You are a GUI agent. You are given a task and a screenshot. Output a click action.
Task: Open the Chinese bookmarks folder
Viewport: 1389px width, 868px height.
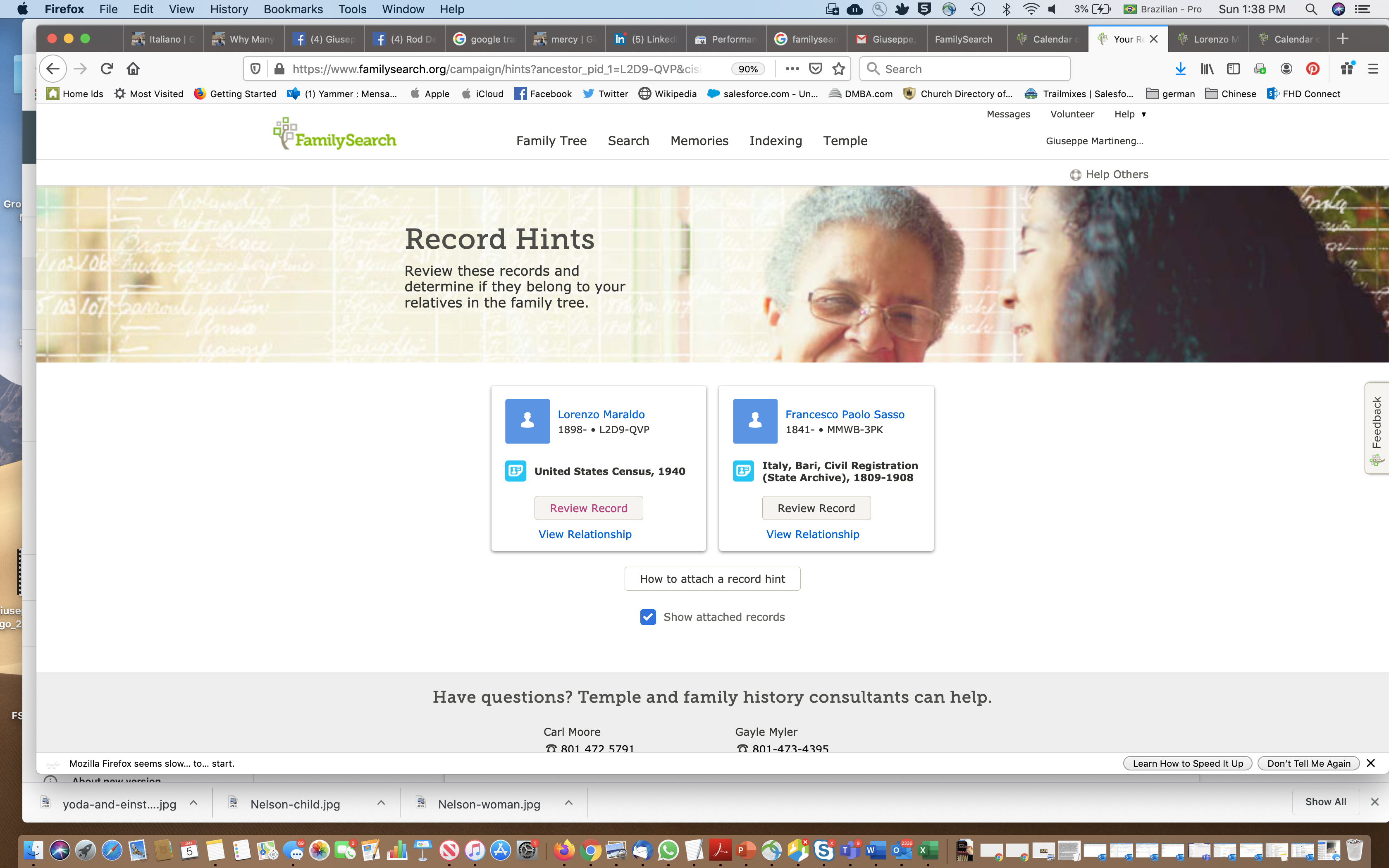[x=1231, y=93]
